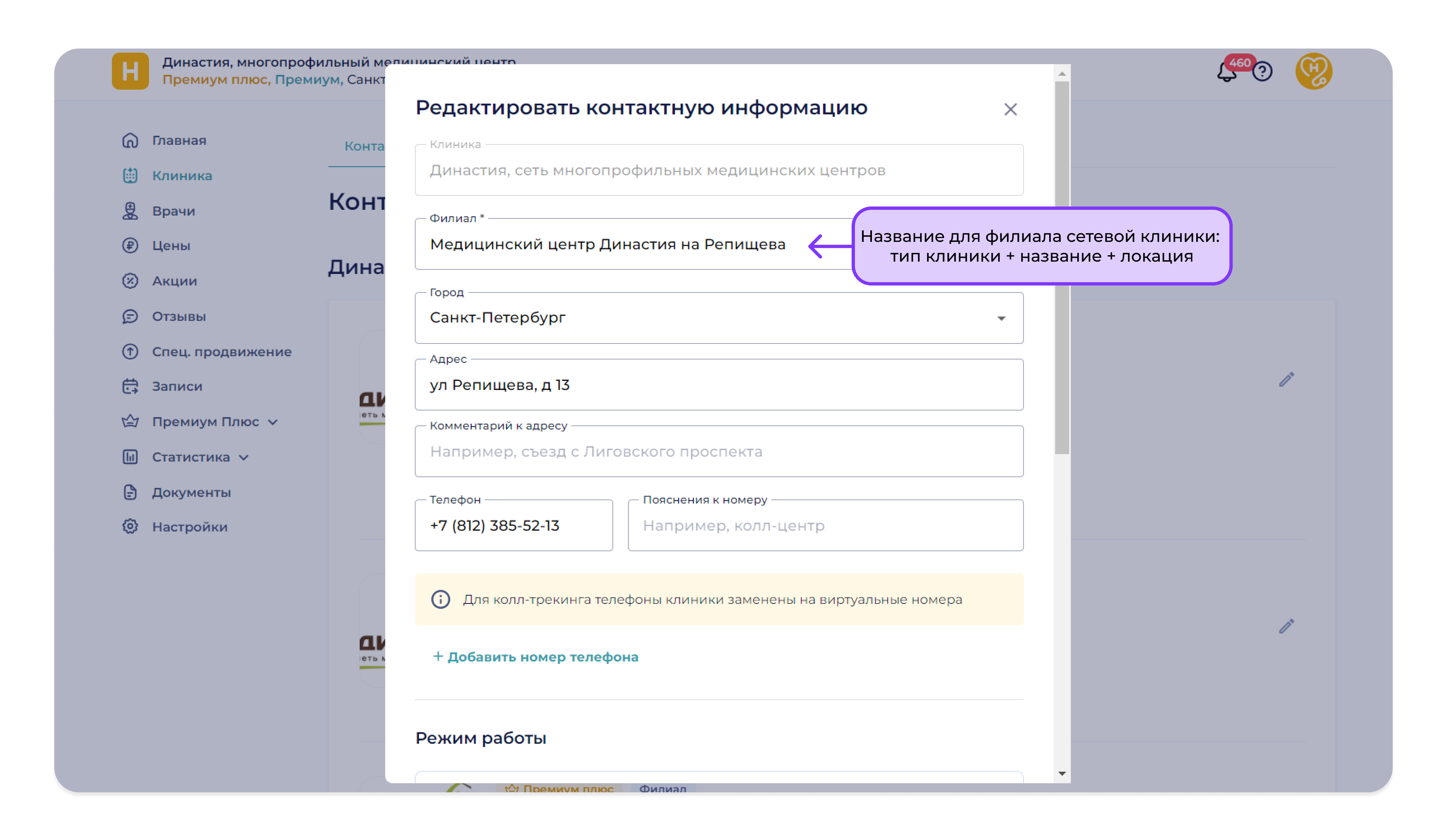Click the dialog scrollbar down arrow
Screen dimensions: 1447x840
click(1062, 773)
